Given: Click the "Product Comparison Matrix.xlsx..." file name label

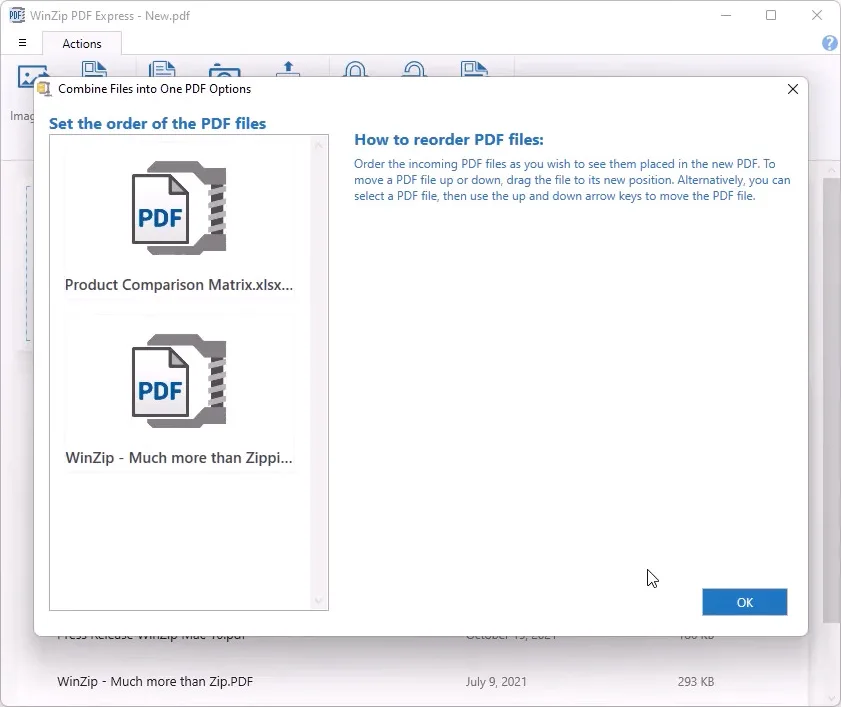Looking at the screenshot, I should point(179,285).
